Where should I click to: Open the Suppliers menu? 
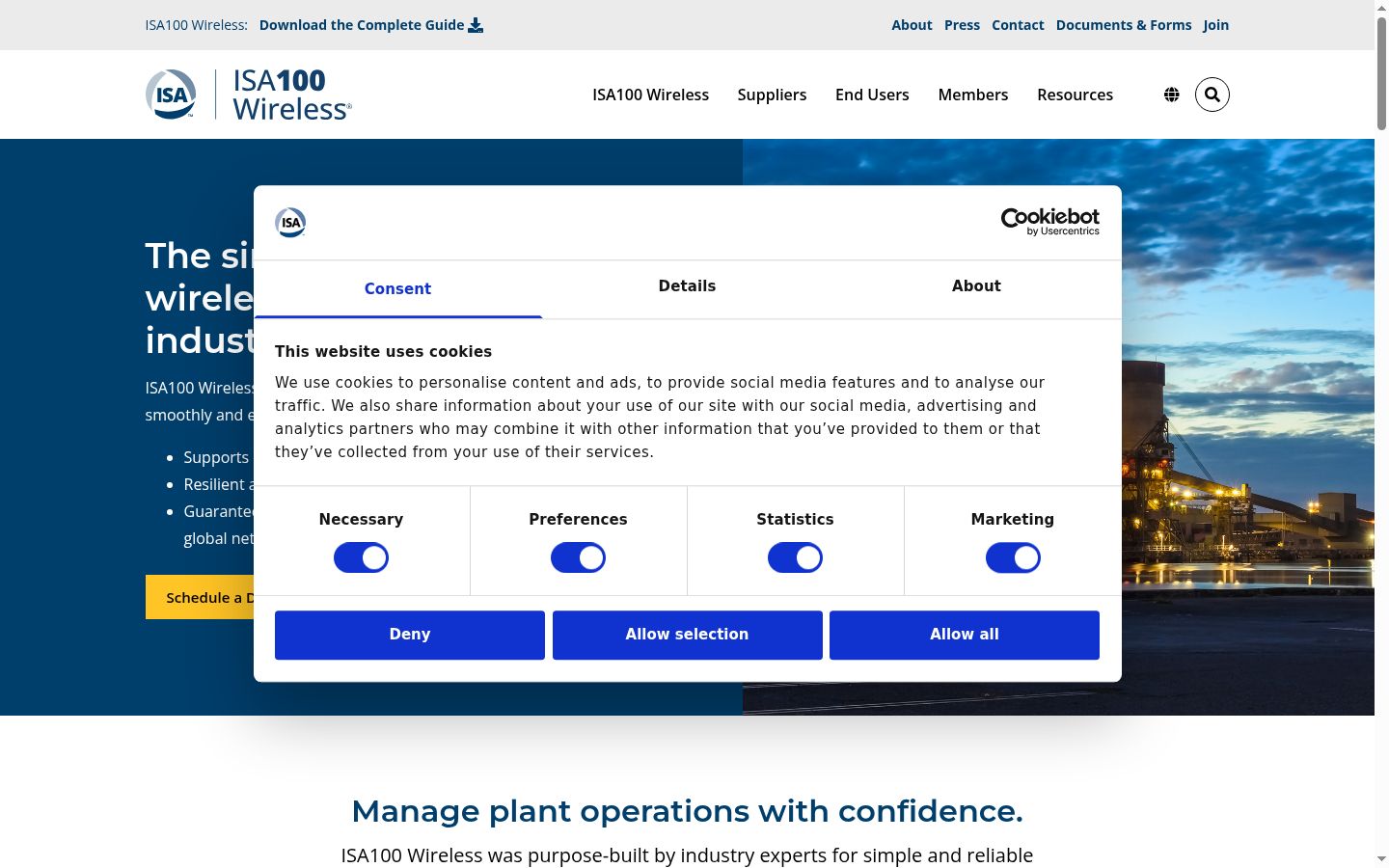772,95
